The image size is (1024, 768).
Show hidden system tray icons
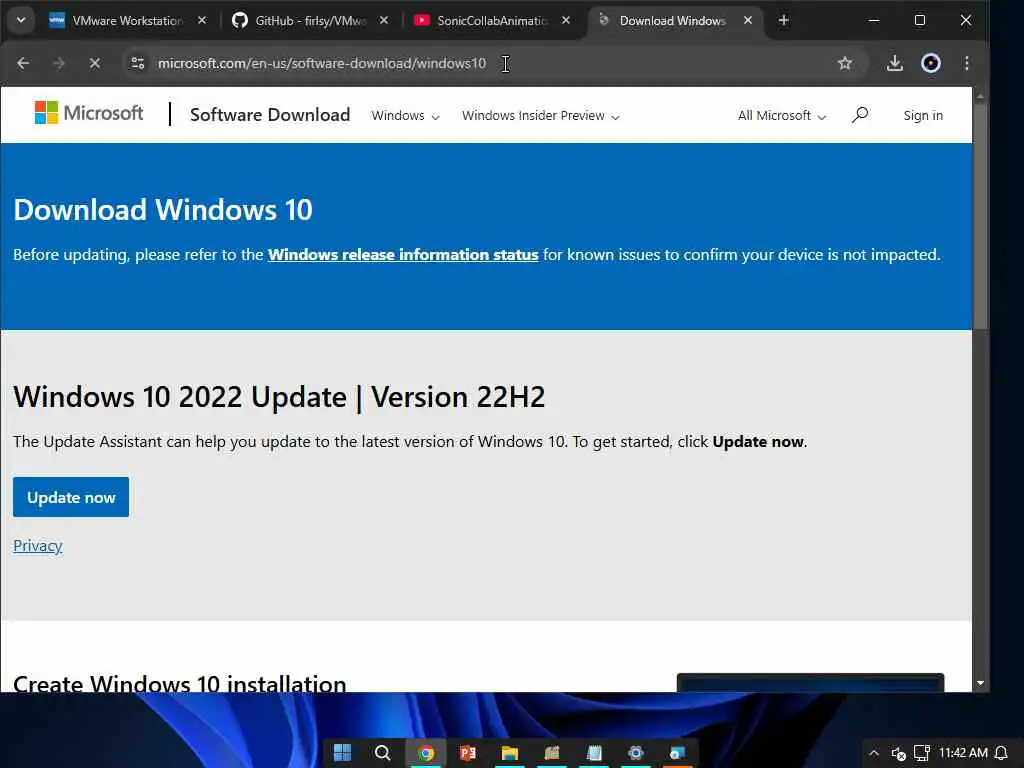coord(874,753)
